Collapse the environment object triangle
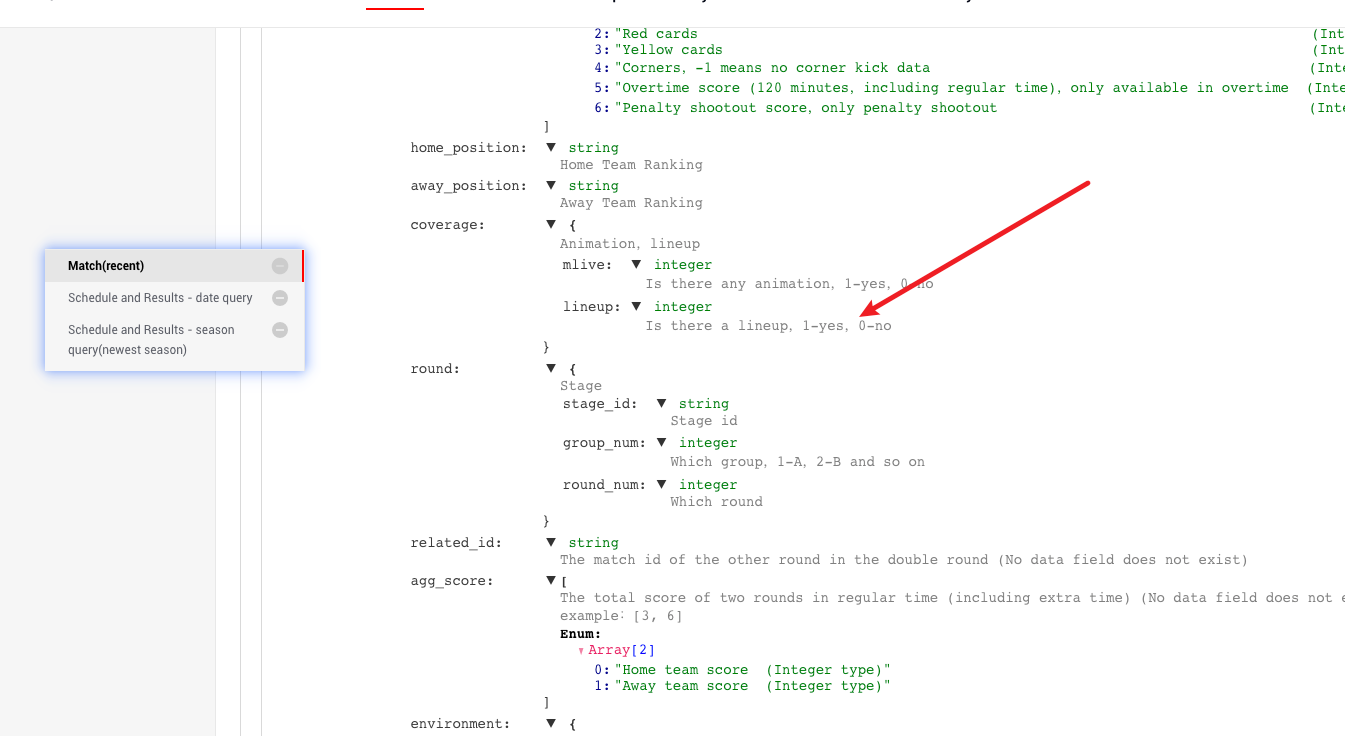 [x=551, y=723]
